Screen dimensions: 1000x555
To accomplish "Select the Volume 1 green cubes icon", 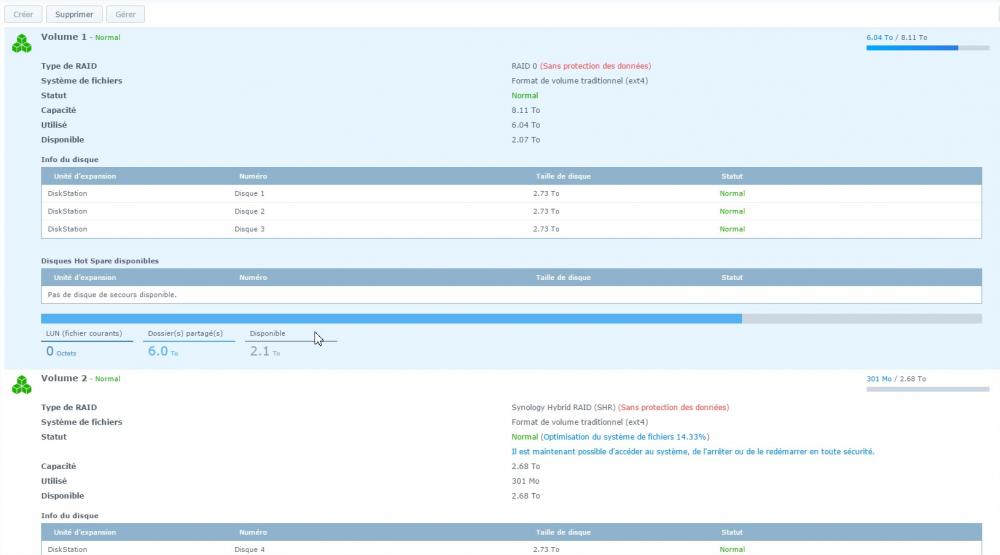I will (x=21, y=44).
